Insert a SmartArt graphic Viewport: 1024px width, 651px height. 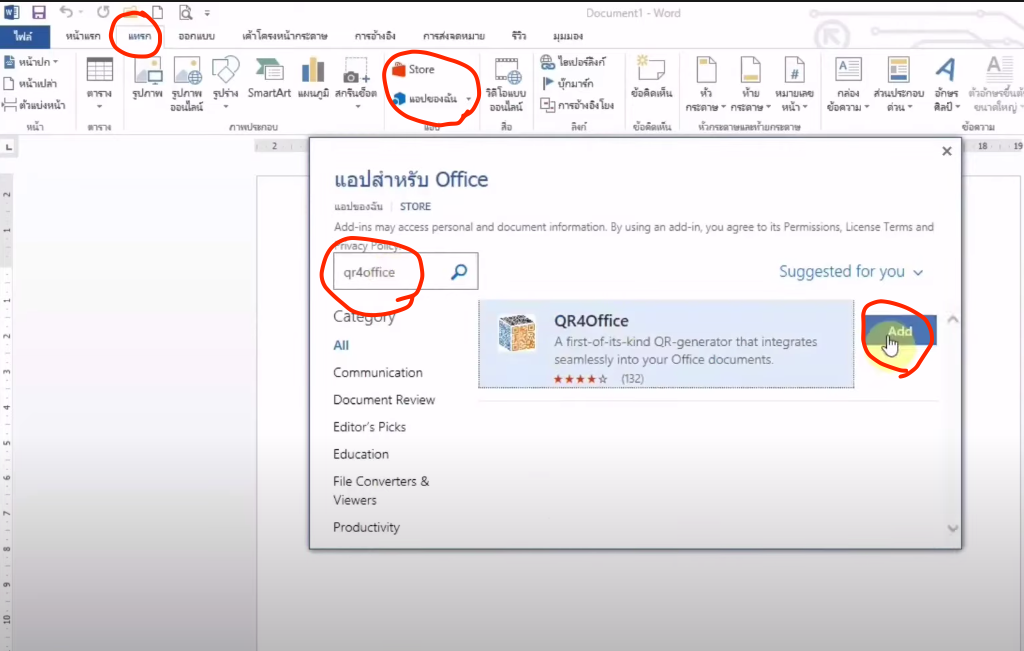click(x=269, y=78)
